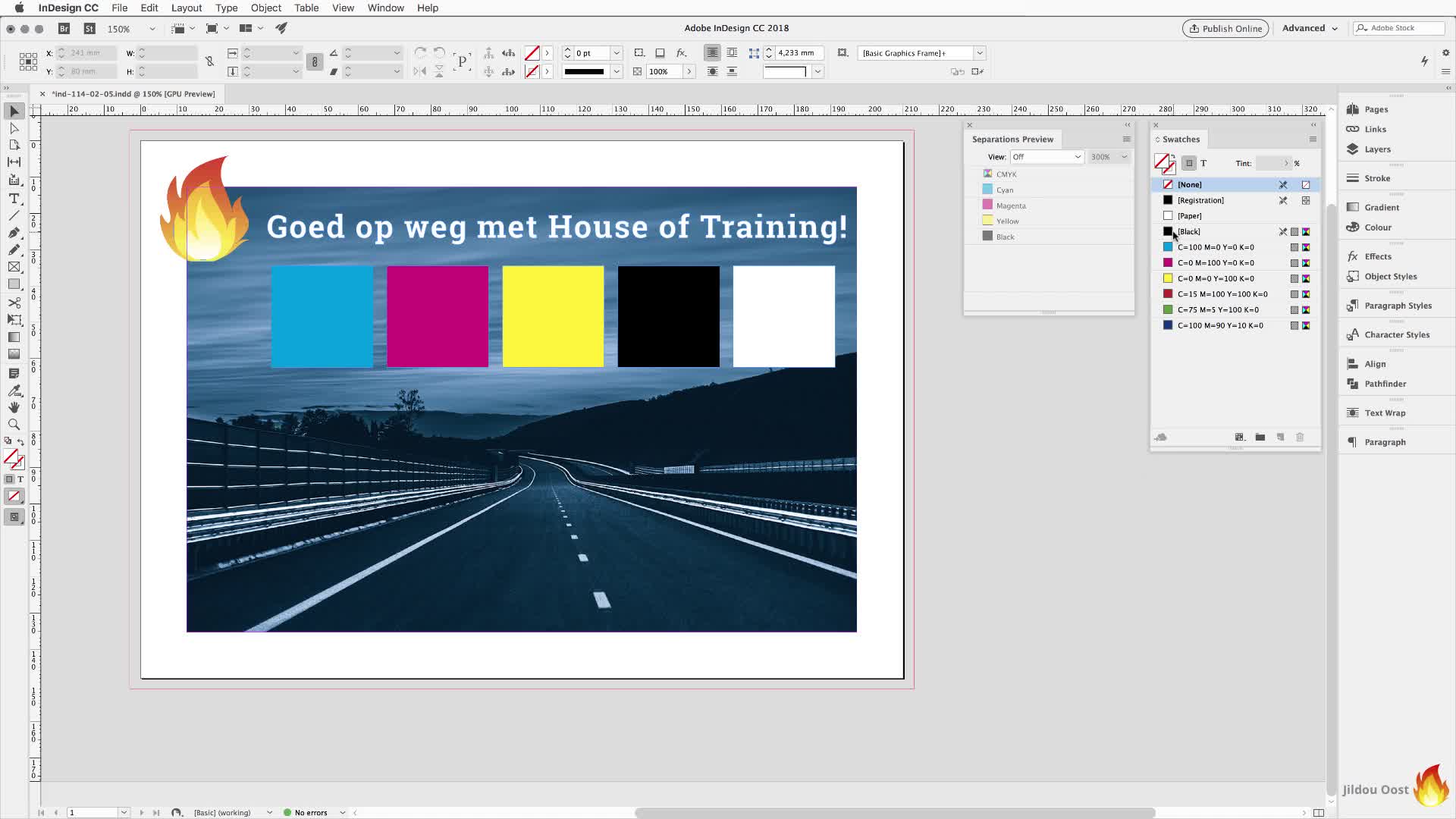
Task: Open the Layers panel
Action: [x=1377, y=149]
